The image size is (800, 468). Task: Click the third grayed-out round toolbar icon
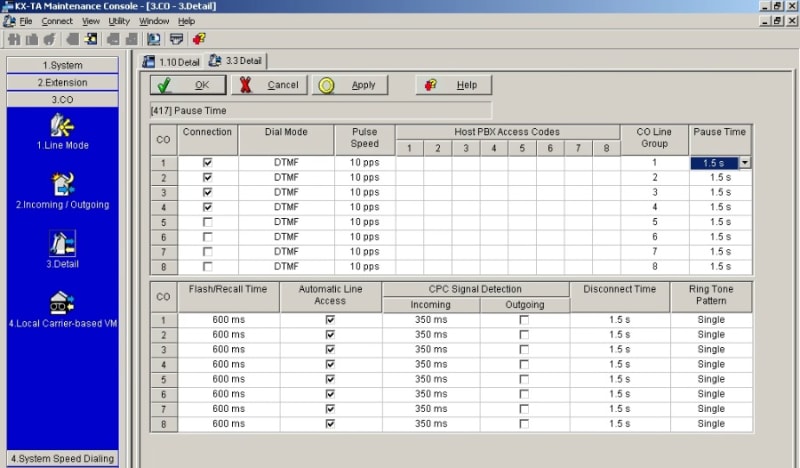(49, 39)
